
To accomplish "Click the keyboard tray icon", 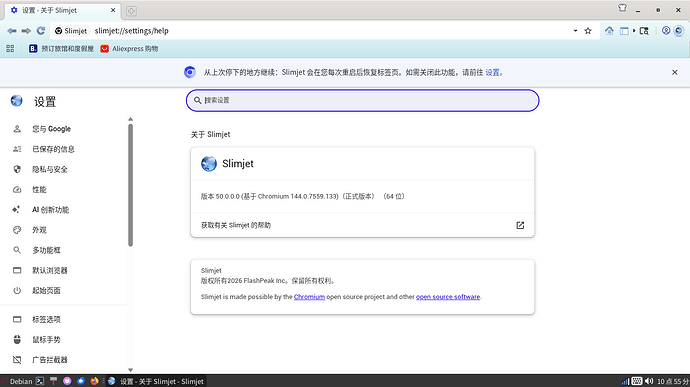I will [x=637, y=381].
